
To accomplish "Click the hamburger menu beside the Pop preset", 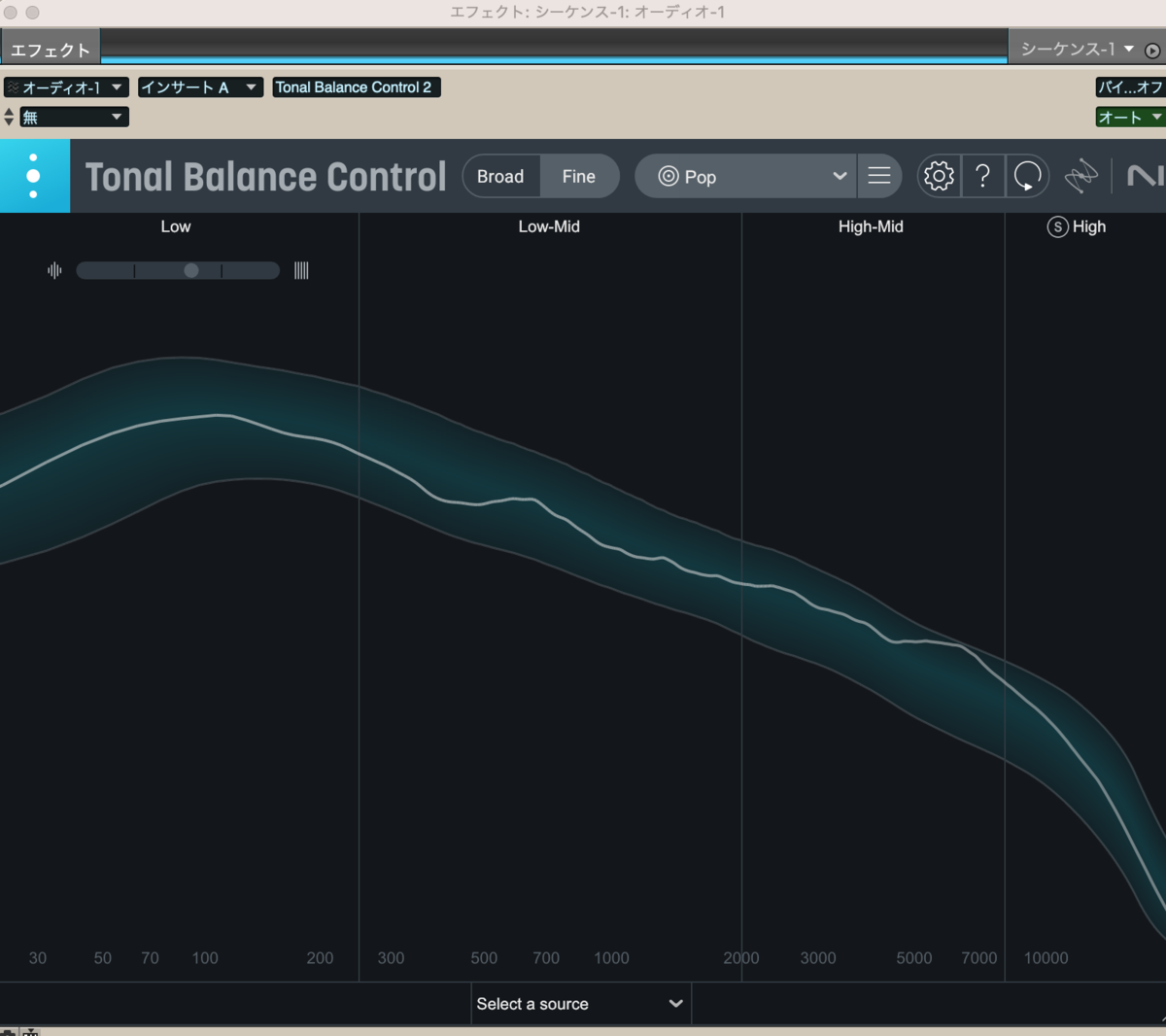I will [879, 176].
